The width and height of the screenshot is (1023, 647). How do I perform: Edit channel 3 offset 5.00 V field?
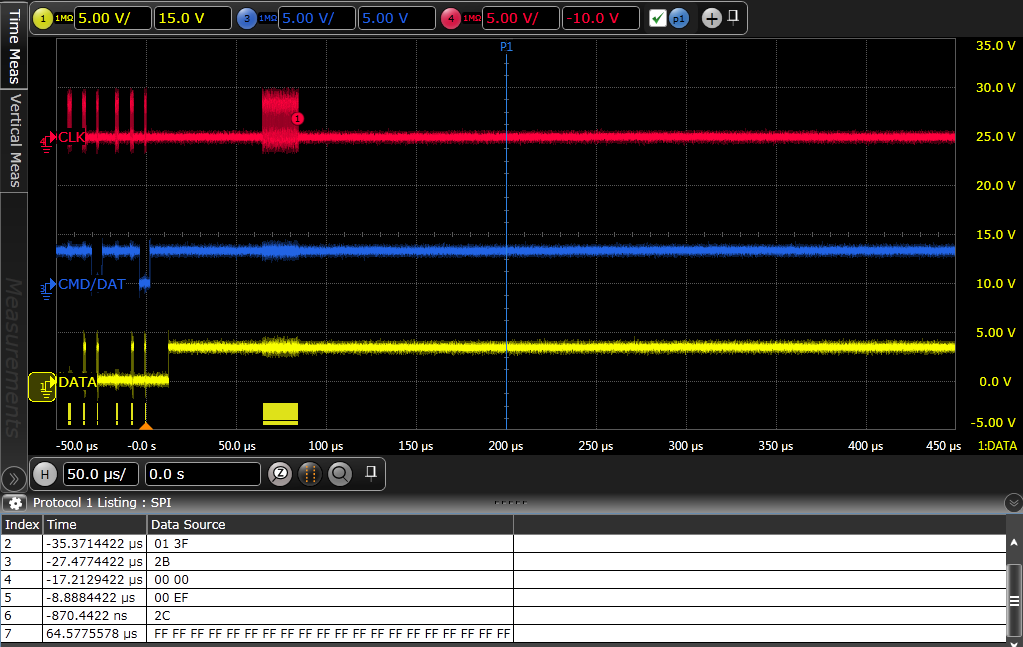tap(397, 18)
